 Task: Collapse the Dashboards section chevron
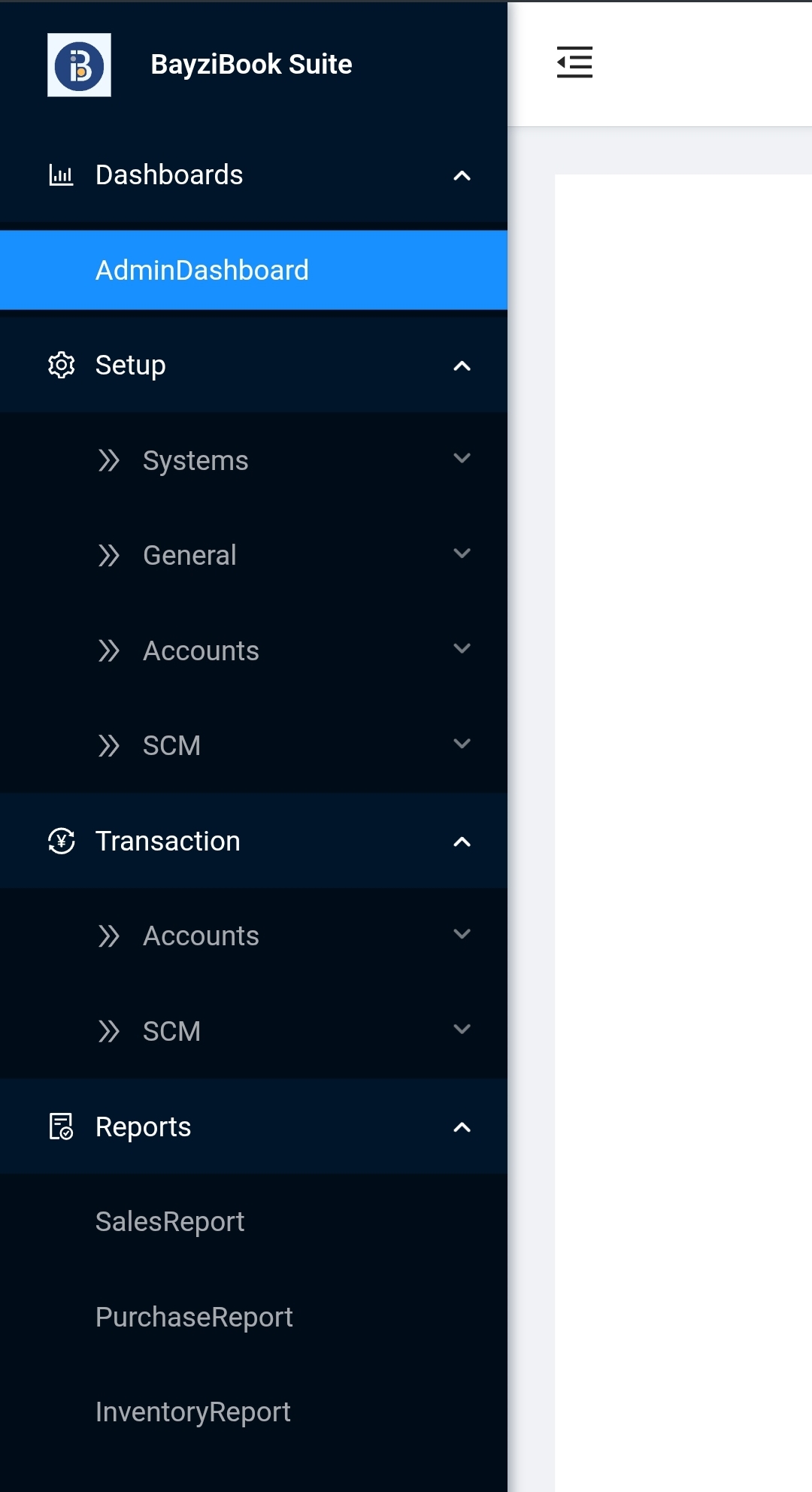click(x=462, y=176)
